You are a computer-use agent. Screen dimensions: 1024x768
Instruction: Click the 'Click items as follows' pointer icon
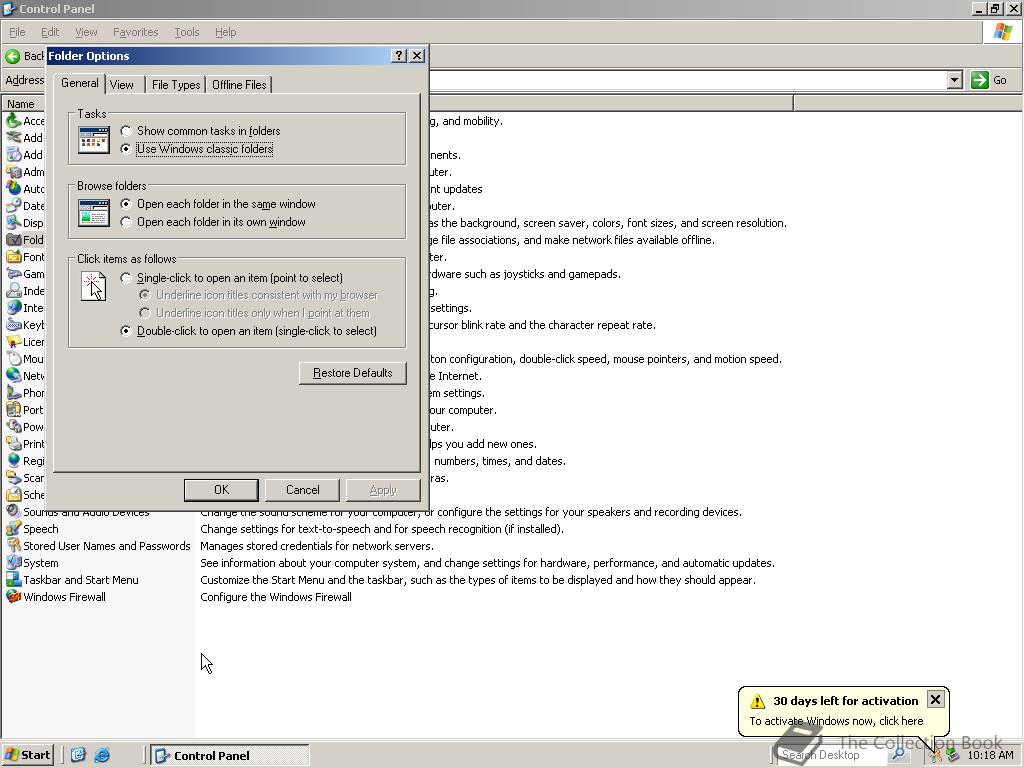[93, 286]
